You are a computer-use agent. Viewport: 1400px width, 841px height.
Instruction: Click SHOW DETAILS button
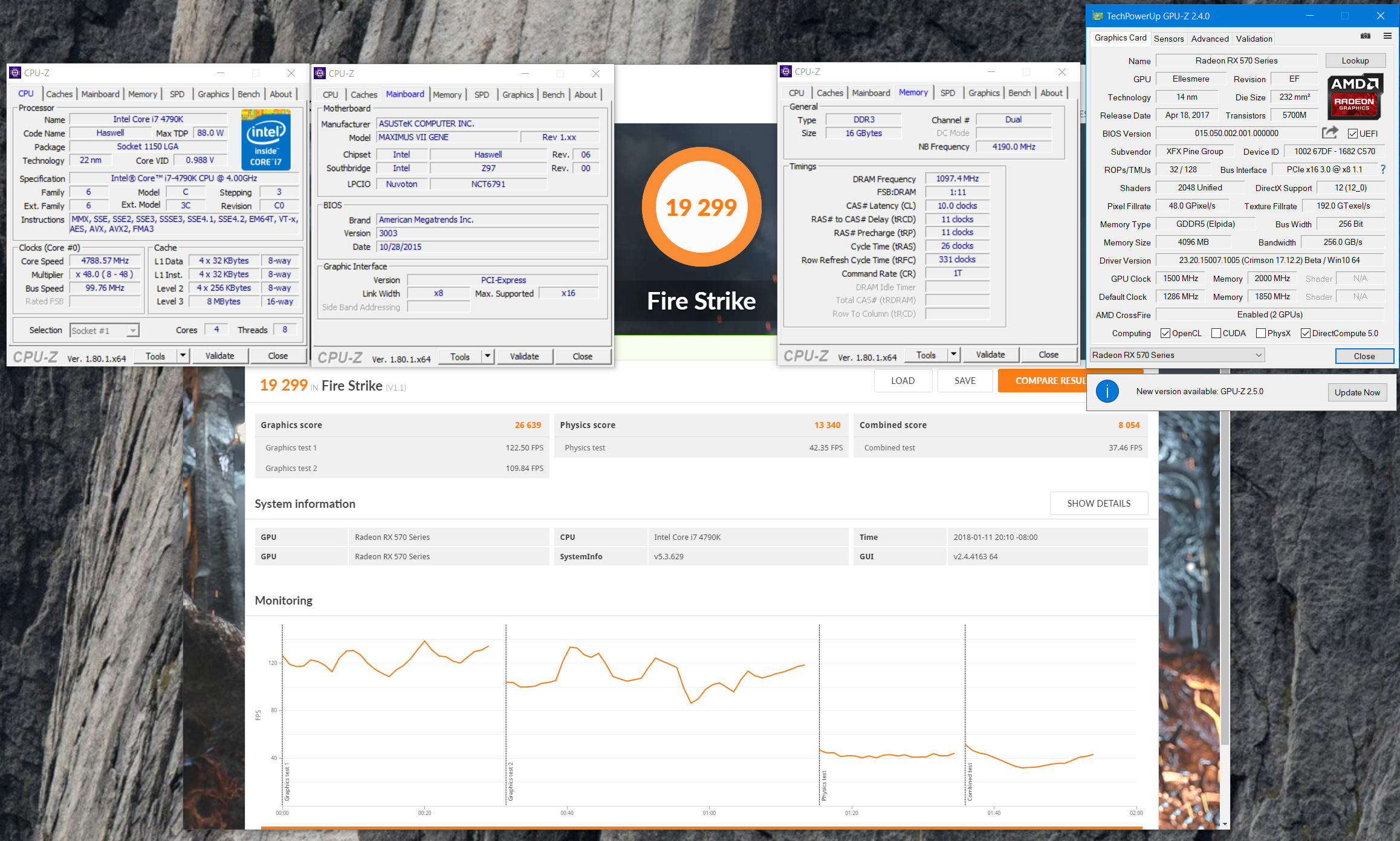pyautogui.click(x=1099, y=504)
